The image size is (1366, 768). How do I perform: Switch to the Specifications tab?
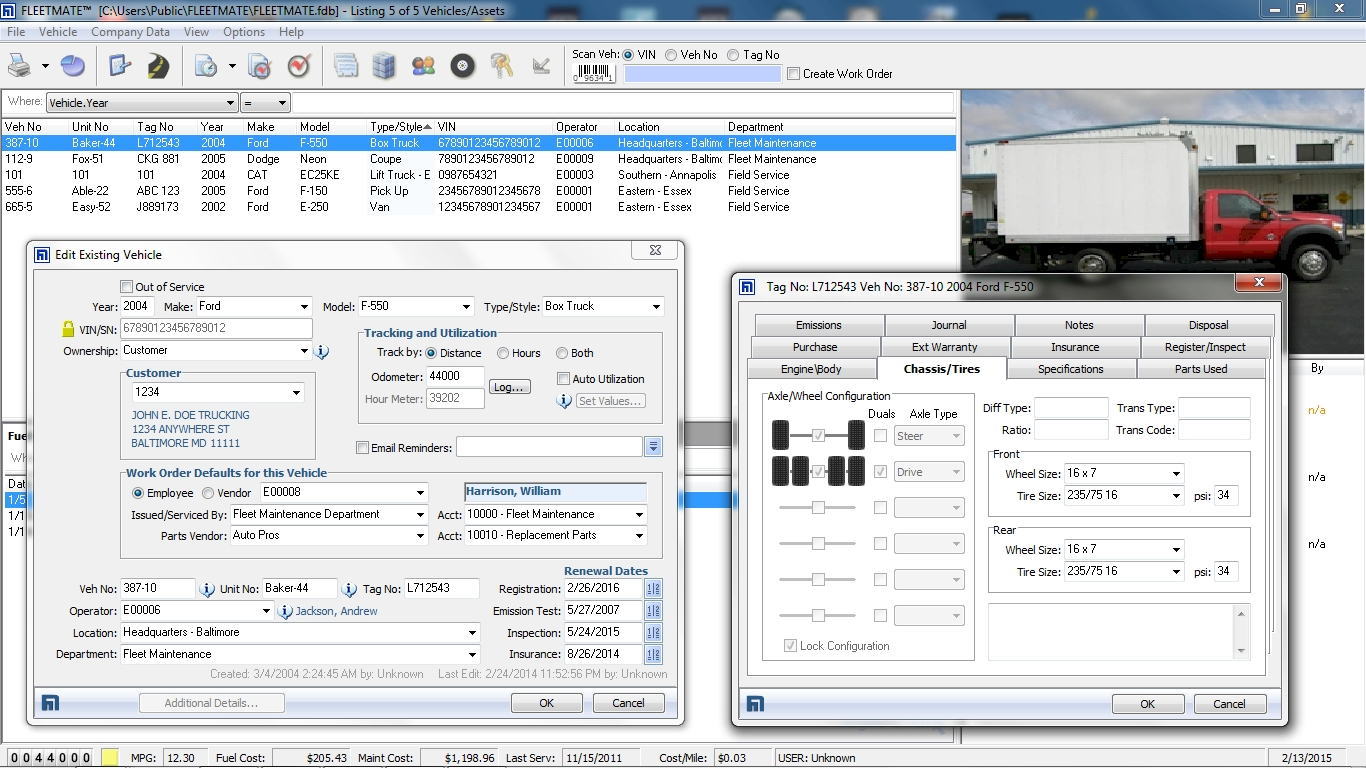[x=1071, y=368]
